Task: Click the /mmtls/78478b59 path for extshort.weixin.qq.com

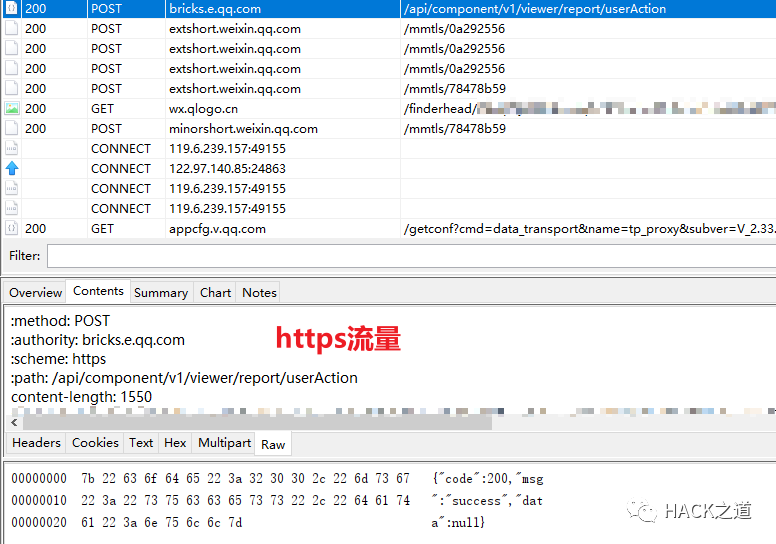Action: 455,89
